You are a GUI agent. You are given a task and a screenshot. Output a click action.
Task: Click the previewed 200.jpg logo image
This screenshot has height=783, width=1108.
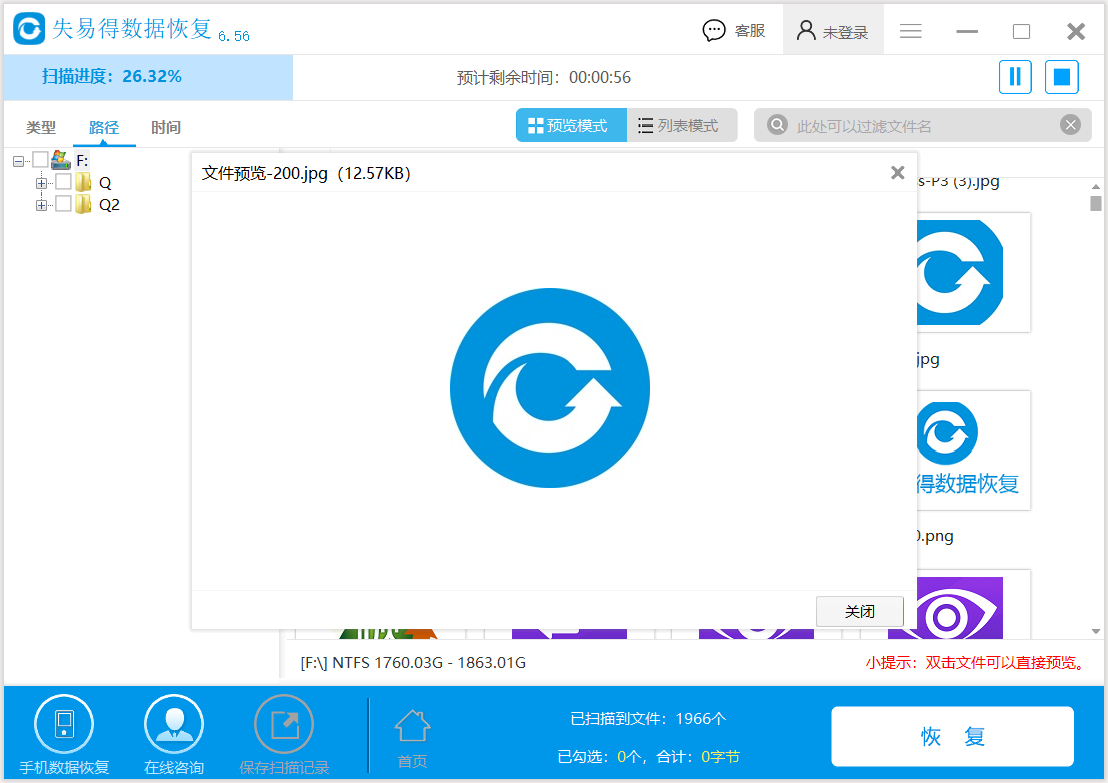[550, 388]
